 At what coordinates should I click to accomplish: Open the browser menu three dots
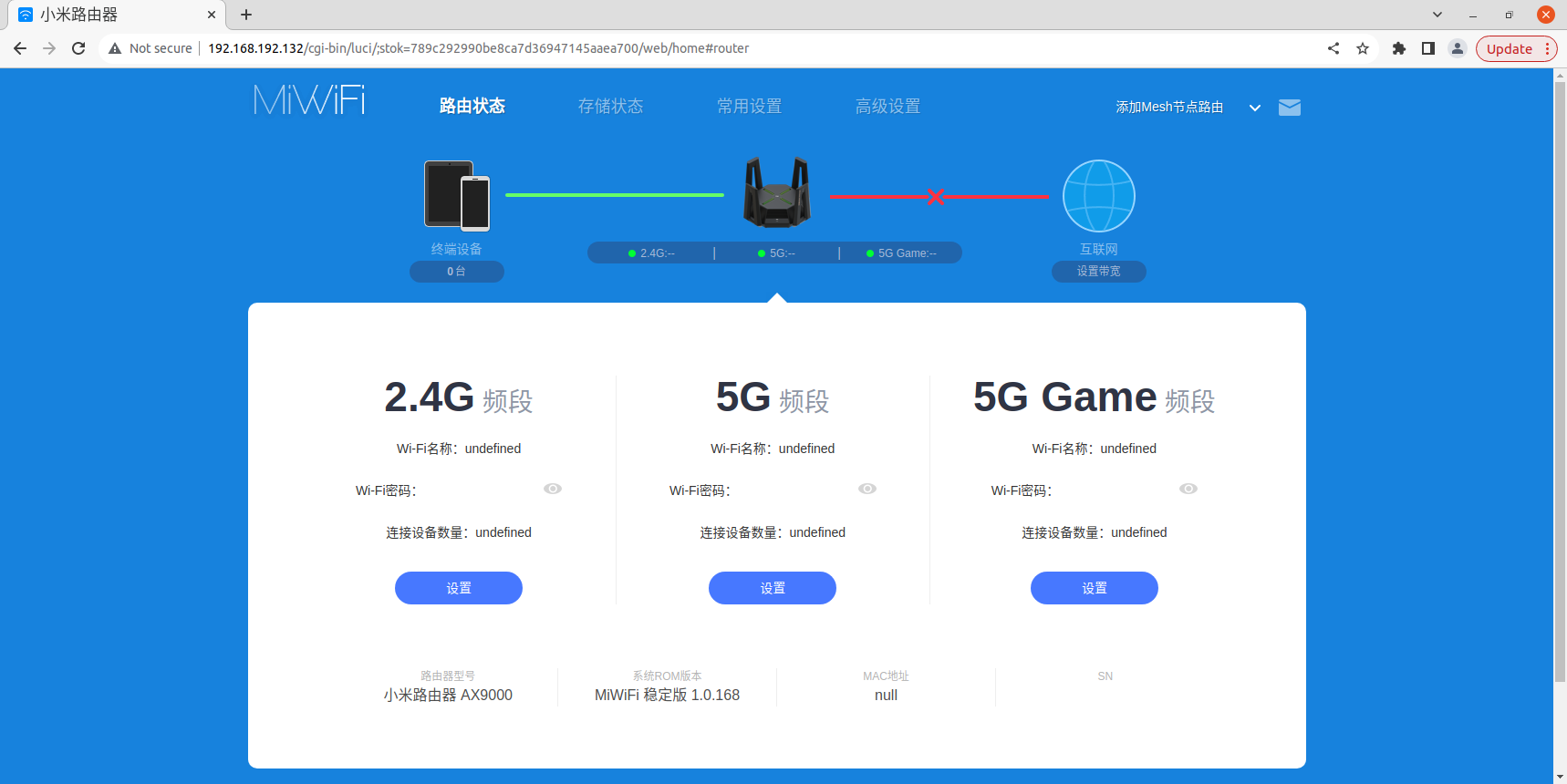click(x=1548, y=48)
